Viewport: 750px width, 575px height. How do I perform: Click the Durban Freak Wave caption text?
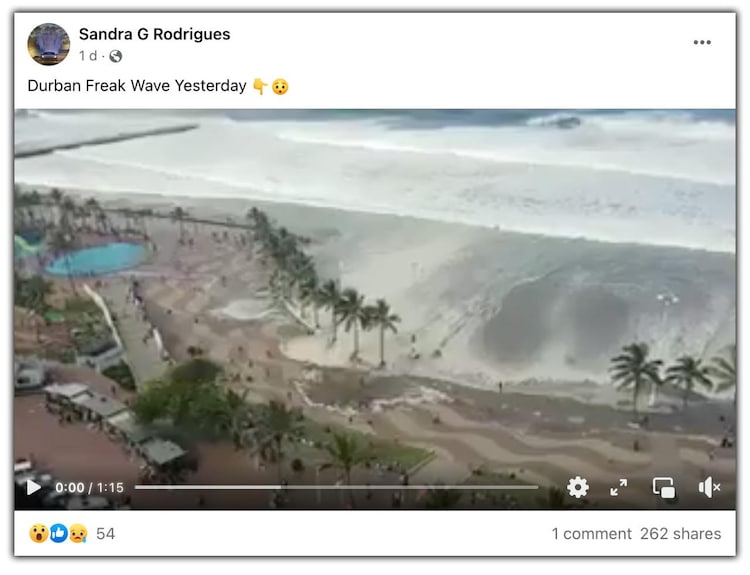click(137, 86)
